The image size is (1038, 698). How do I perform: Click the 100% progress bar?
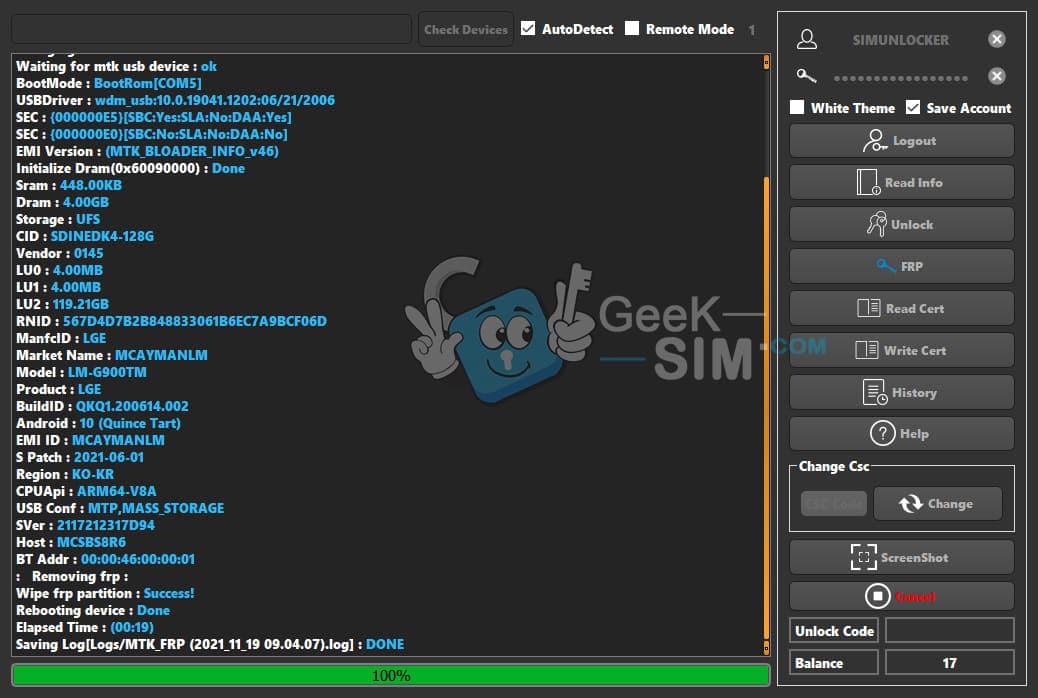point(391,675)
